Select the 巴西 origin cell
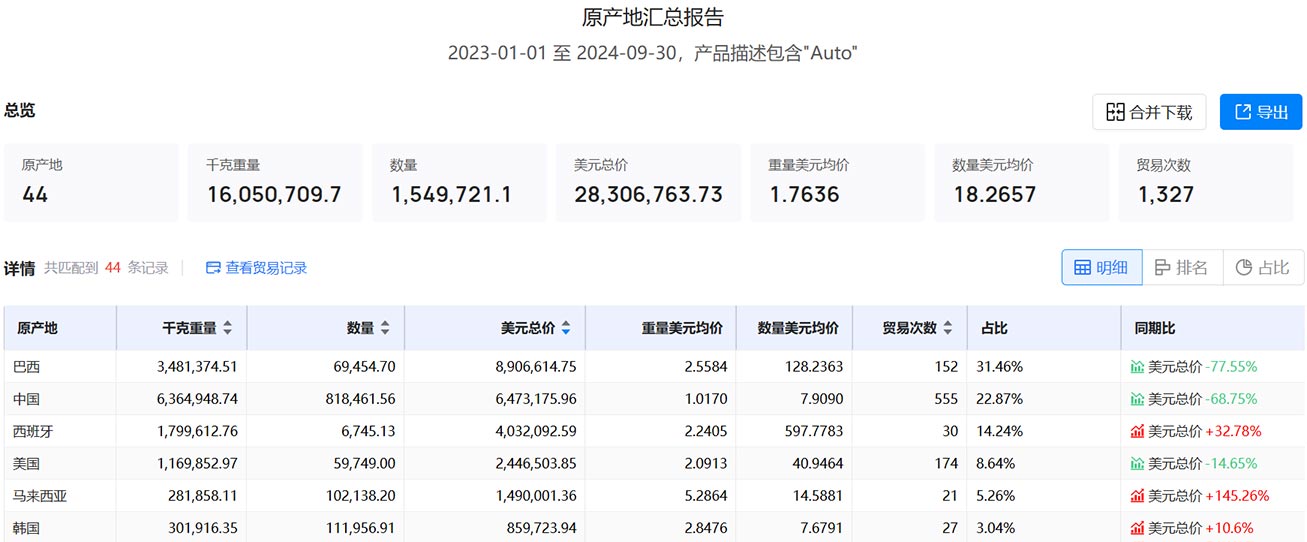This screenshot has height=542, width=1307. click(60, 367)
